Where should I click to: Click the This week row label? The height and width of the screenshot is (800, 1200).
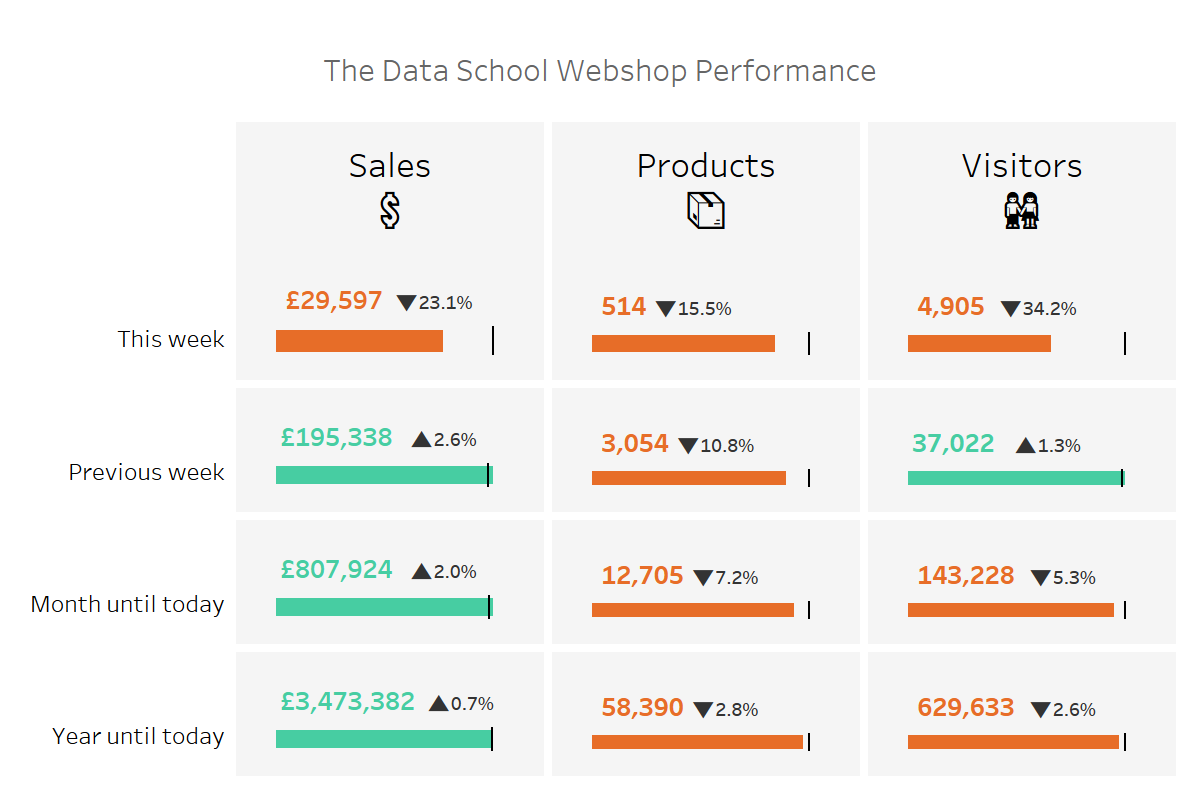pyautogui.click(x=171, y=339)
